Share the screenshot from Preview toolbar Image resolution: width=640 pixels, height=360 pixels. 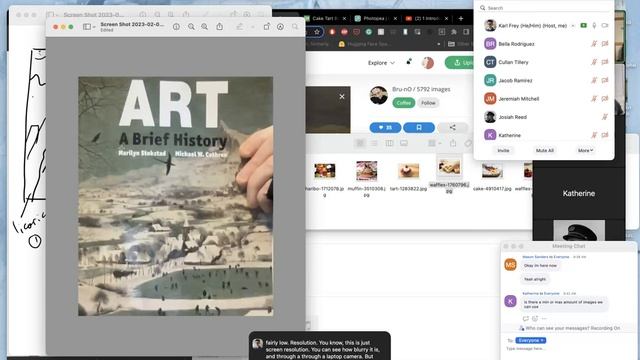(220, 27)
